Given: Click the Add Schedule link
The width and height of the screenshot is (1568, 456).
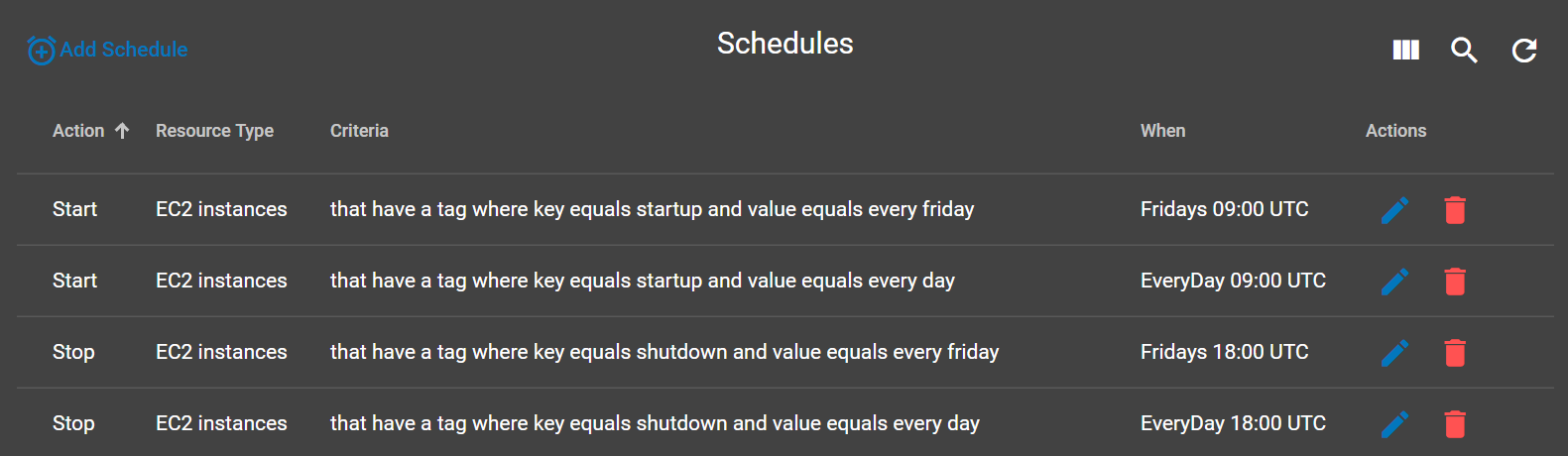Looking at the screenshot, I should (123, 50).
